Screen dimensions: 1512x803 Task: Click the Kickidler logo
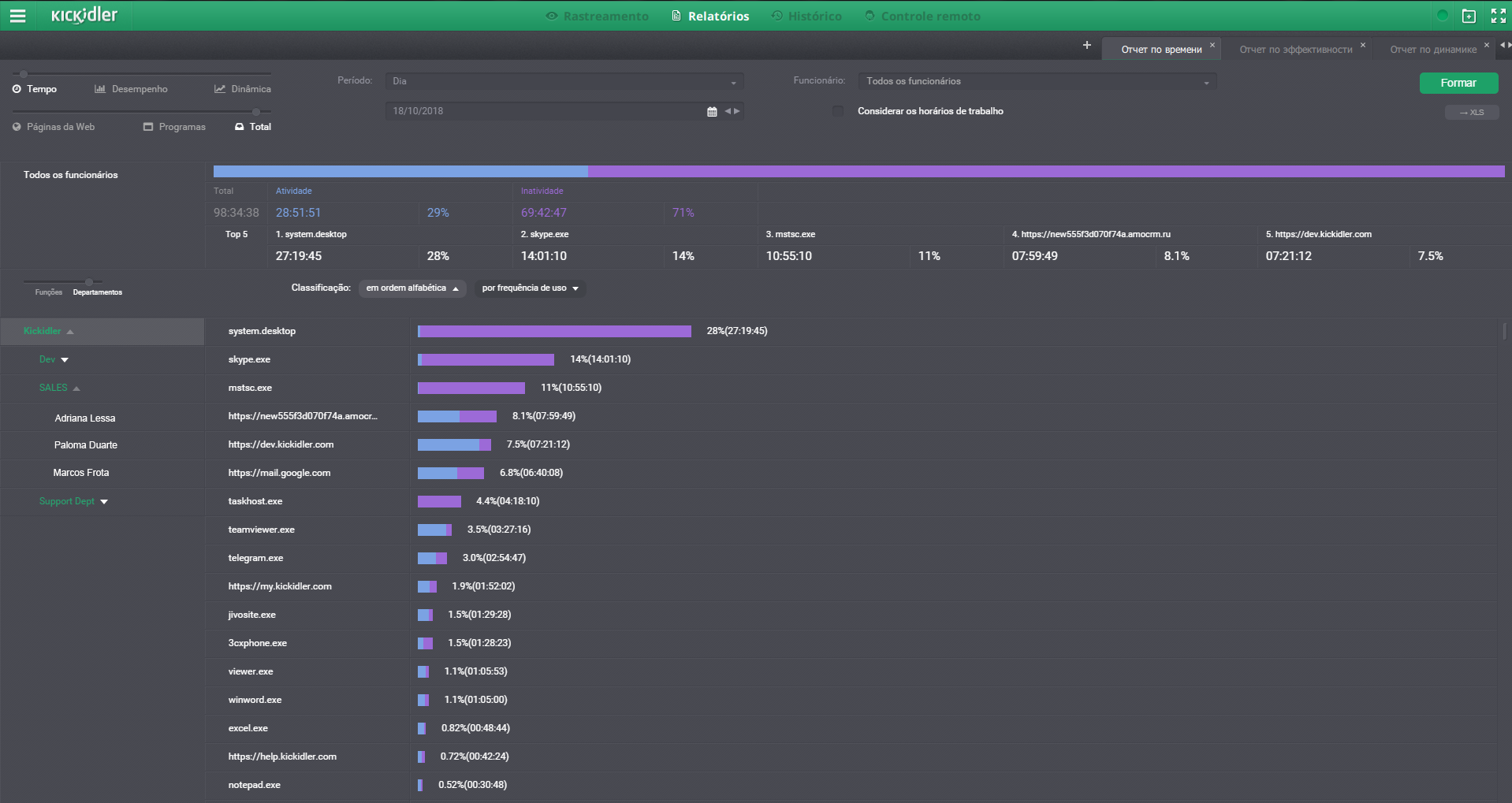tap(84, 15)
